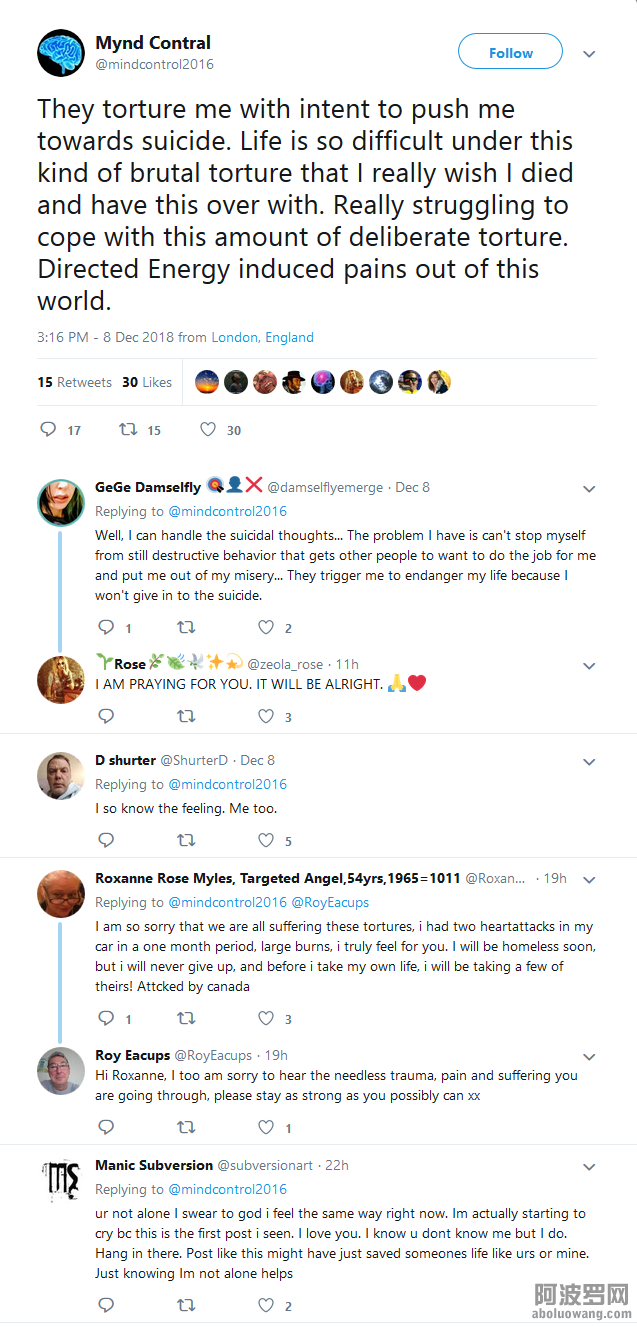Image resolution: width=637 pixels, height=1327 pixels.
Task: Open more options on Manic Subversion's reply
Action: [x=589, y=1167]
